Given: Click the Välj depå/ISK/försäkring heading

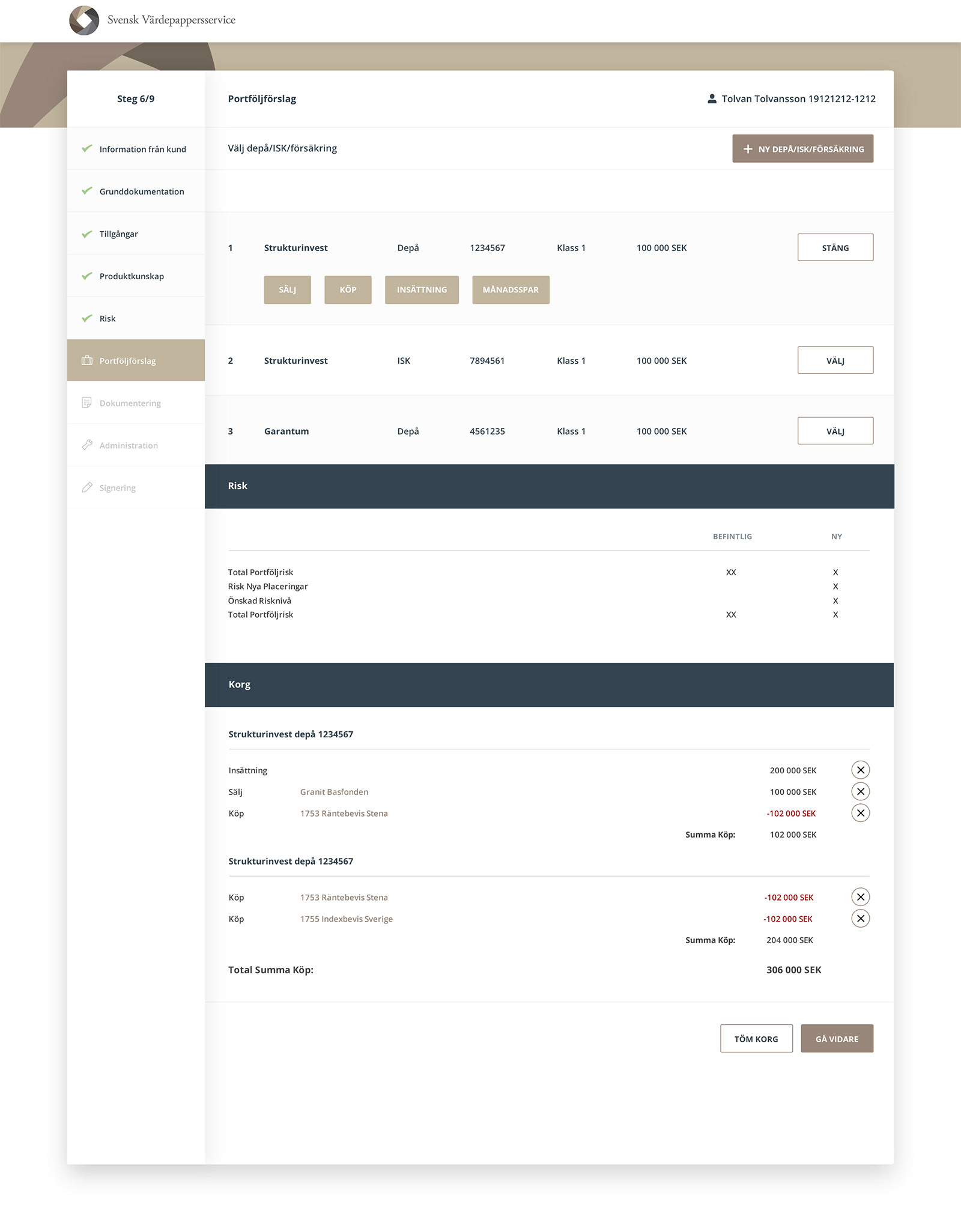Looking at the screenshot, I should [282, 148].
